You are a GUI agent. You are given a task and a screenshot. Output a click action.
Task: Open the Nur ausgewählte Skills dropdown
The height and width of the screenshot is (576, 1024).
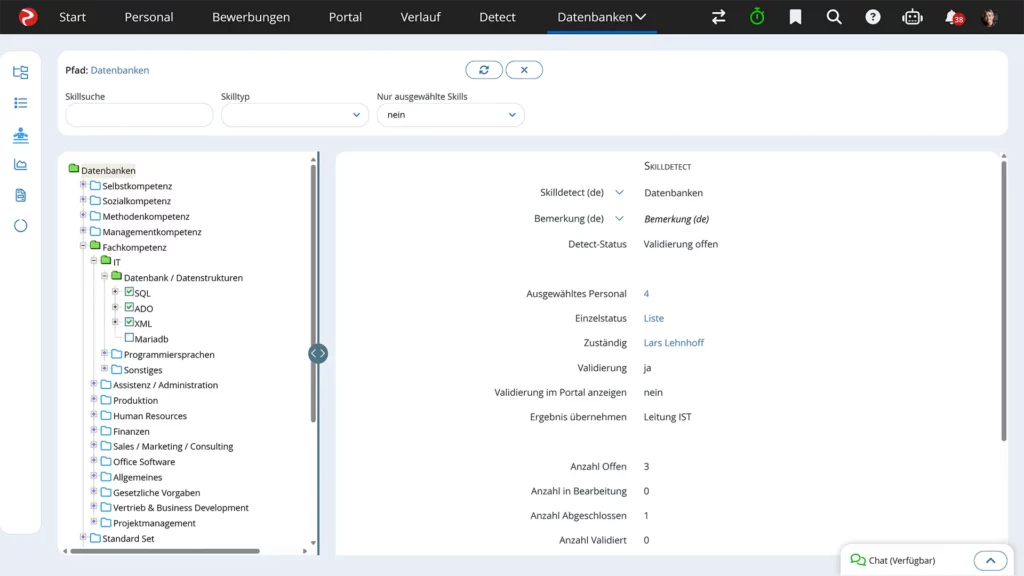coord(450,115)
